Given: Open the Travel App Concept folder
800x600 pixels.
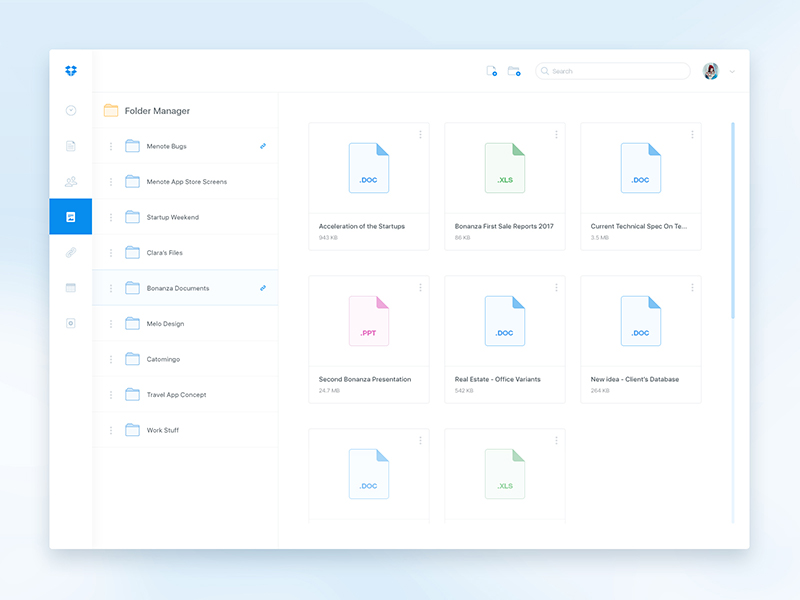Looking at the screenshot, I should tap(176, 395).
